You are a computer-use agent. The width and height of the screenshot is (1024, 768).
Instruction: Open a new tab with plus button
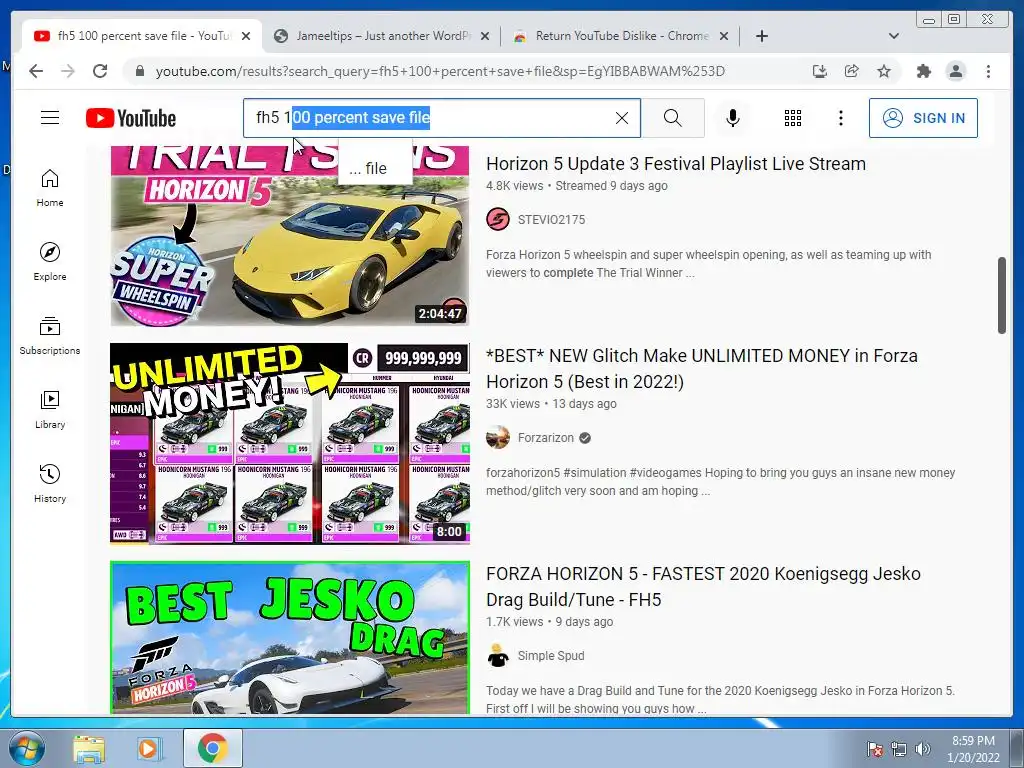761,36
